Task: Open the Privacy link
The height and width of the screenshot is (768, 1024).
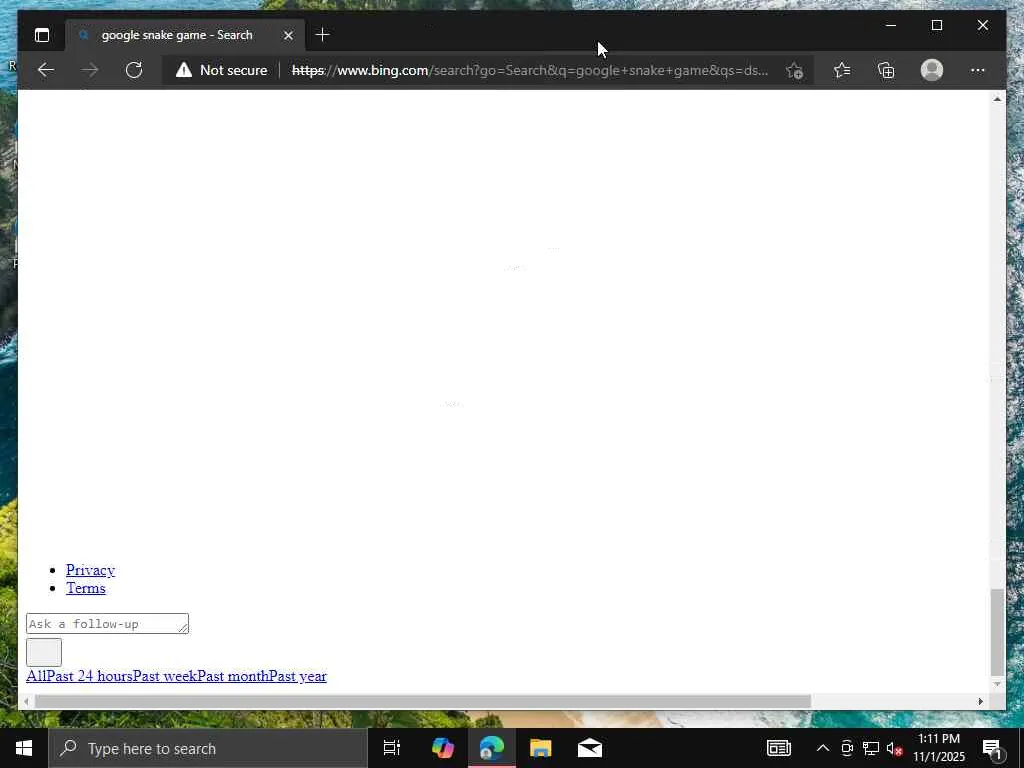Action: tap(90, 570)
